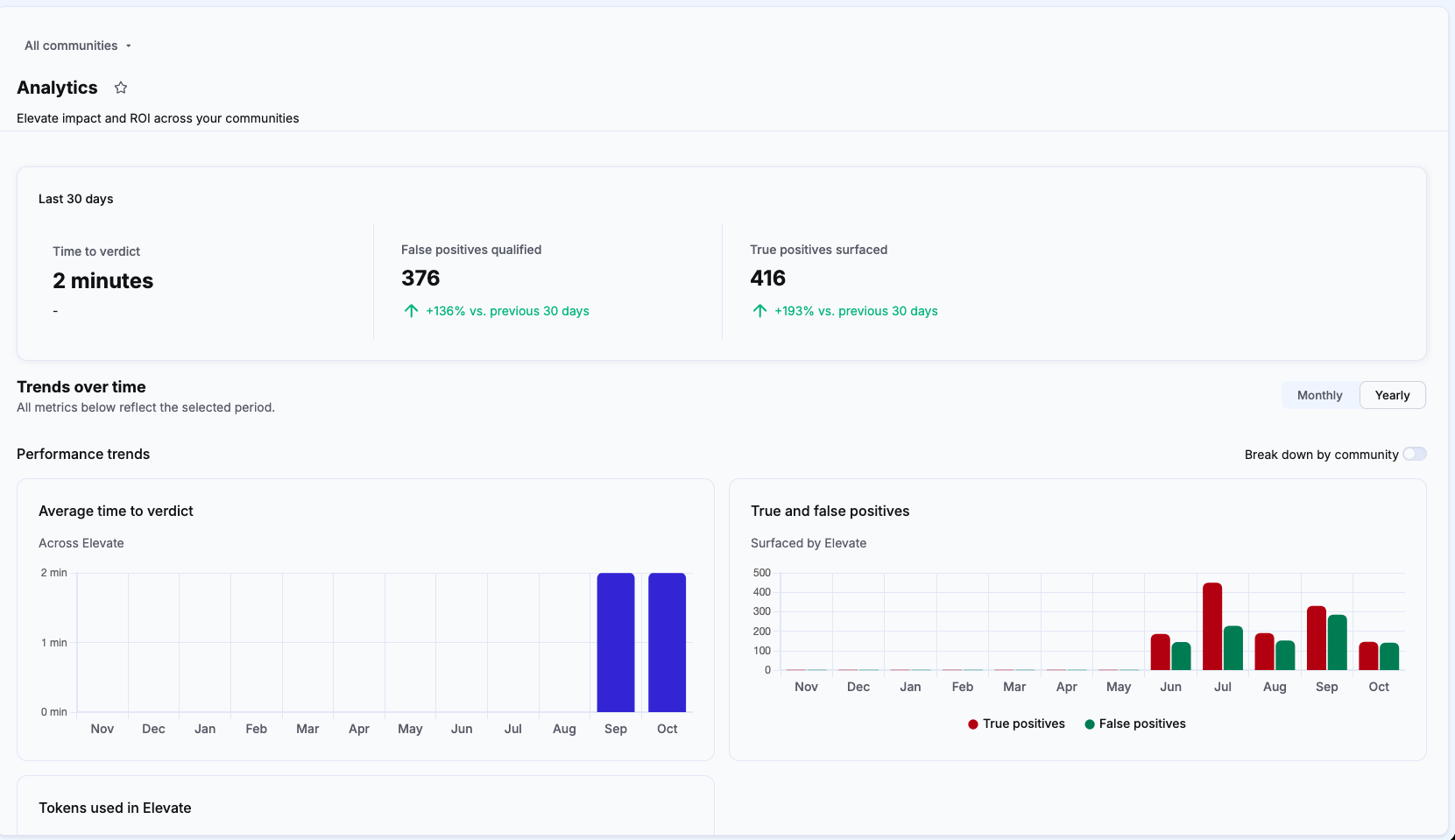Click the Aug false positives green bar
Image resolution: width=1455 pixels, height=840 pixels.
point(1285,655)
